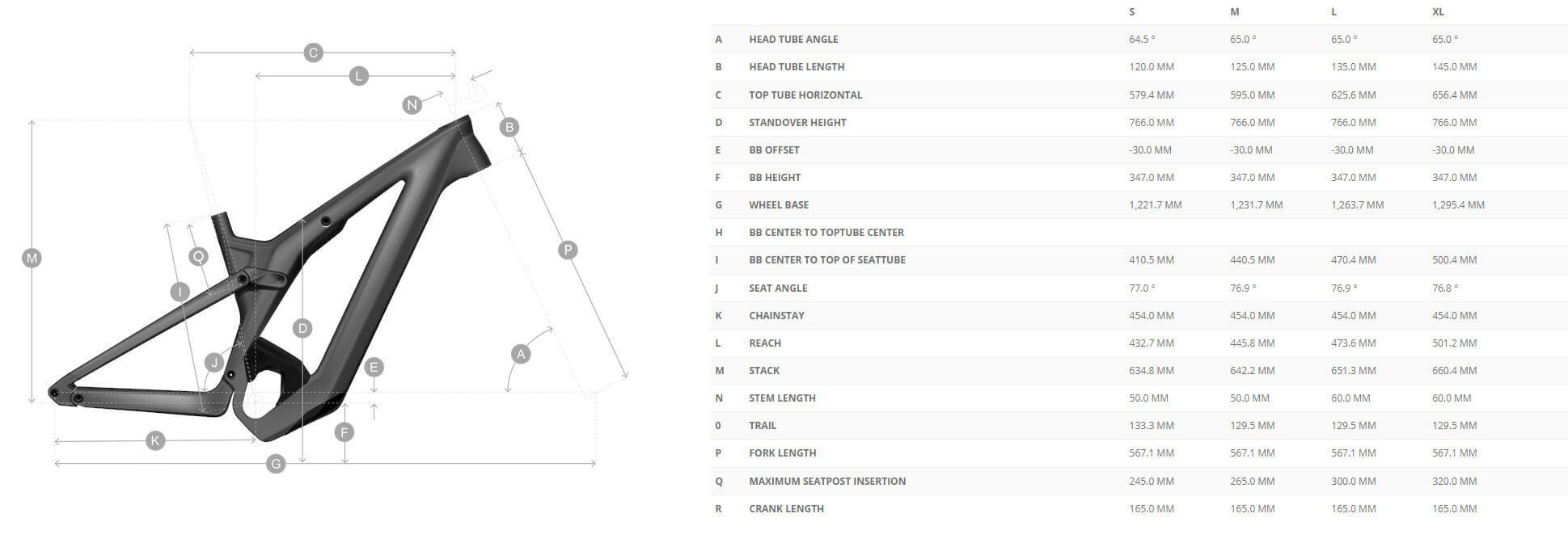Click the circled G wheelbase marker

tap(276, 464)
